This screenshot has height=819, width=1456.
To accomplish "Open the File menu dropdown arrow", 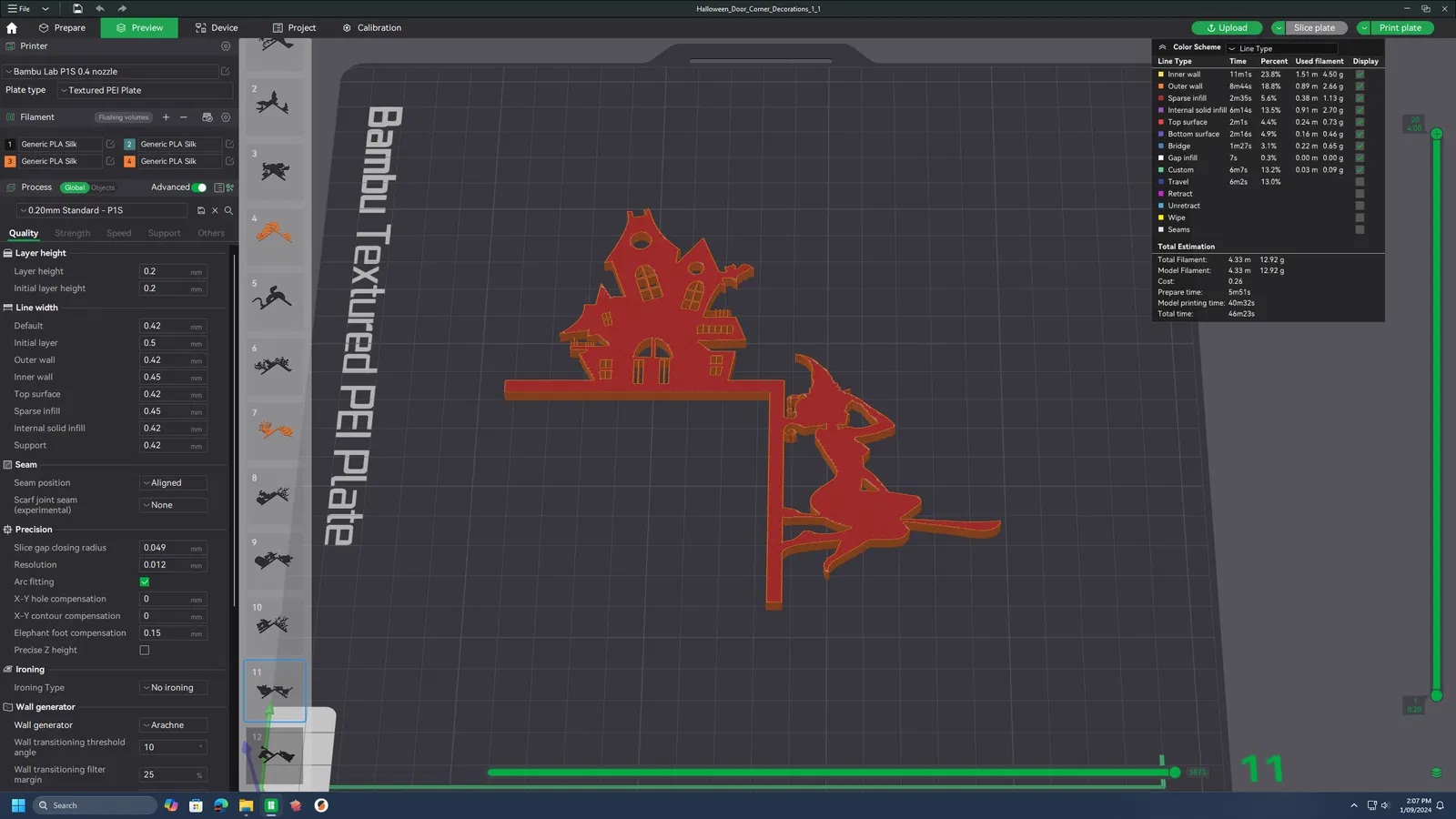I will pyautogui.click(x=45, y=9).
